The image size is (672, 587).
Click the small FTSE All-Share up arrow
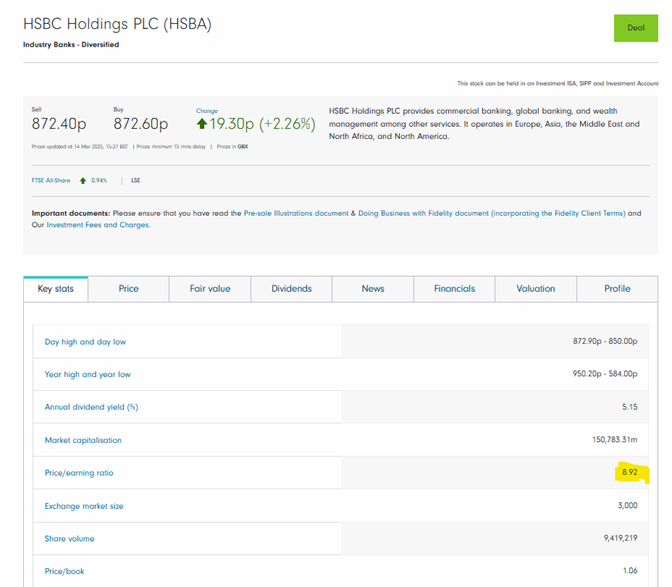pyautogui.click(x=83, y=181)
